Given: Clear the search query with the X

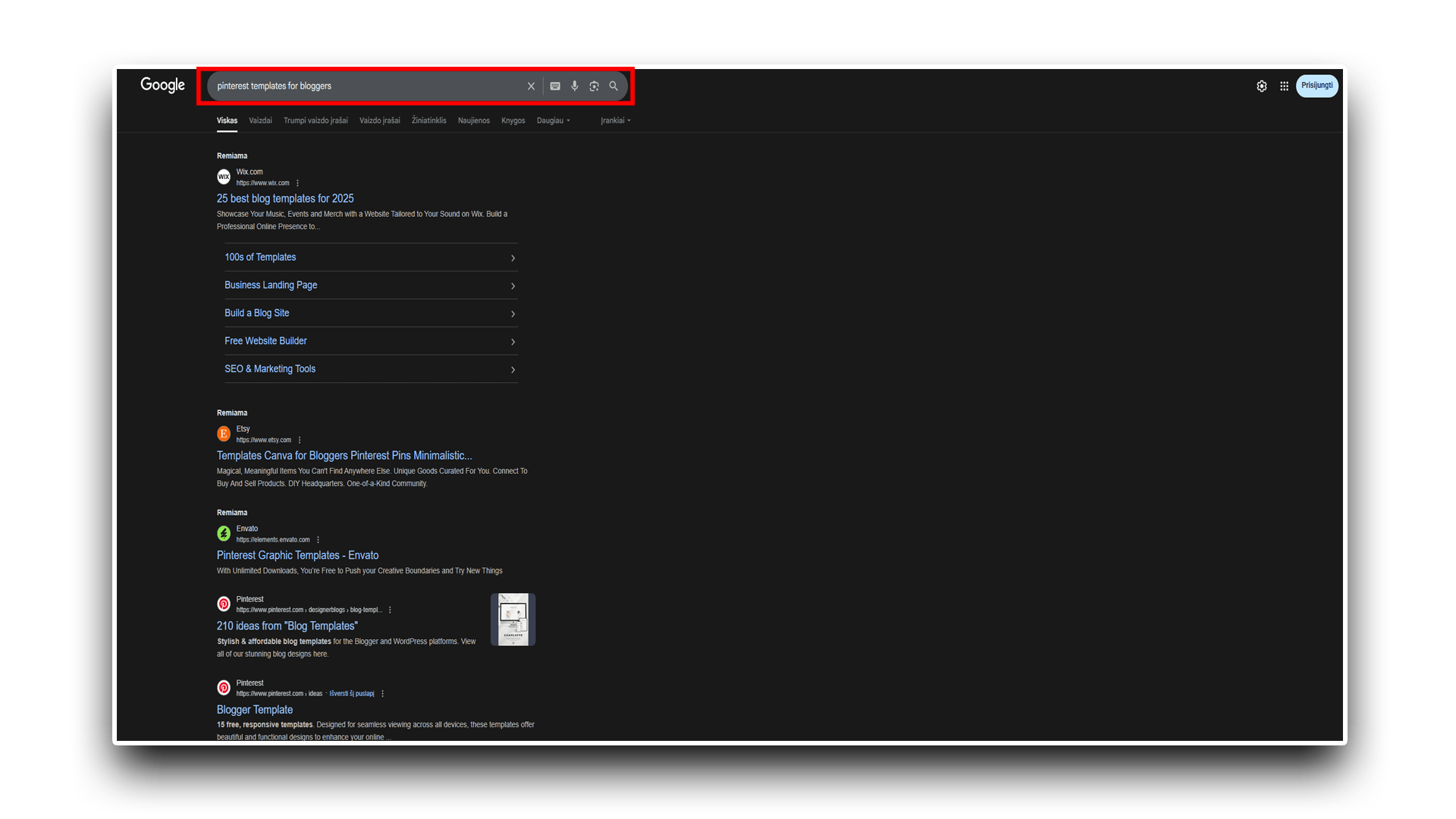Looking at the screenshot, I should pos(531,86).
